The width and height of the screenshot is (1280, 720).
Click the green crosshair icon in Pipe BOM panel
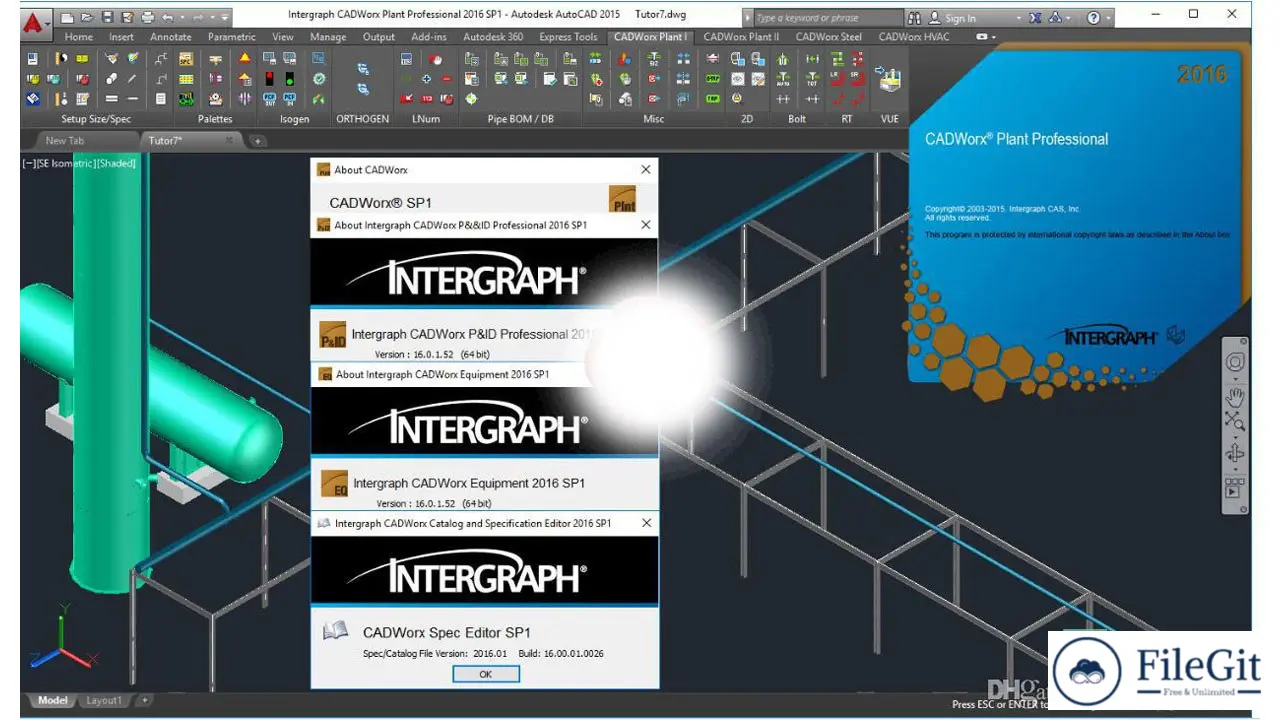471,99
